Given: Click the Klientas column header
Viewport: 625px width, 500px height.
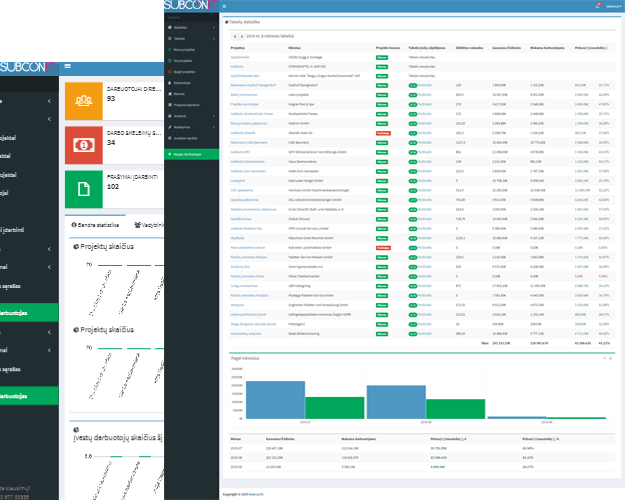Looking at the screenshot, I should pyautogui.click(x=295, y=48).
